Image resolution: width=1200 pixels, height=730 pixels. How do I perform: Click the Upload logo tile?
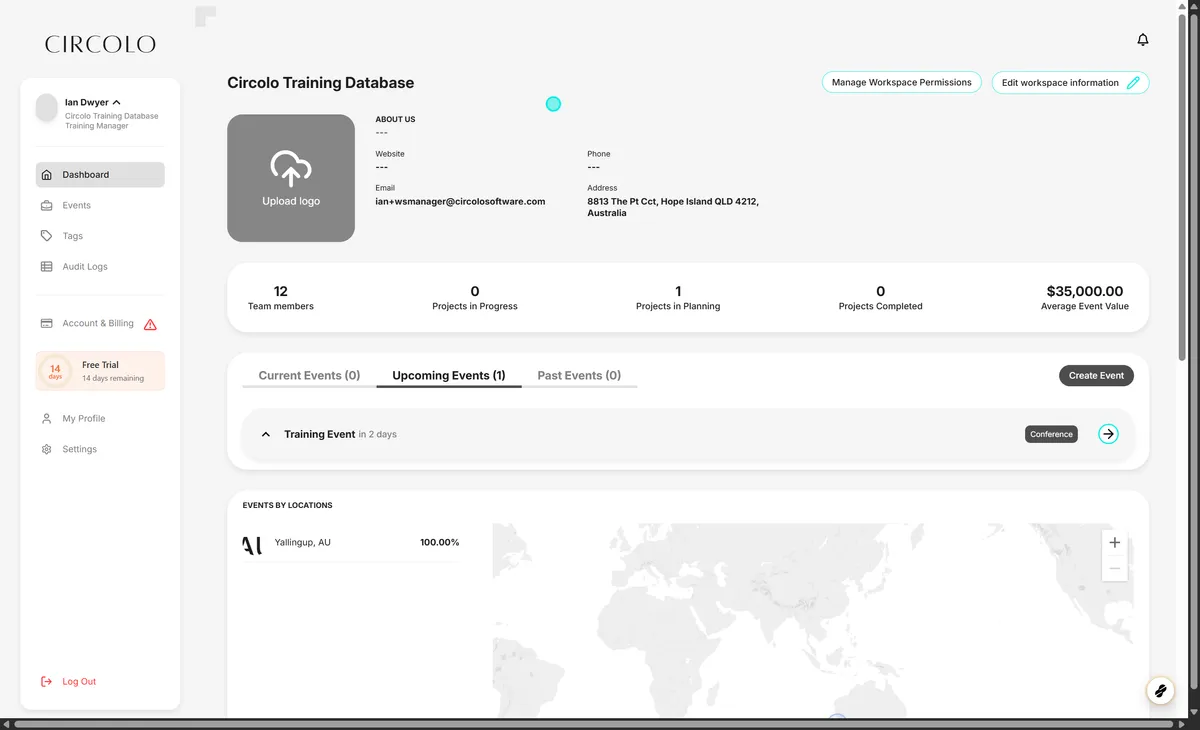coord(291,178)
